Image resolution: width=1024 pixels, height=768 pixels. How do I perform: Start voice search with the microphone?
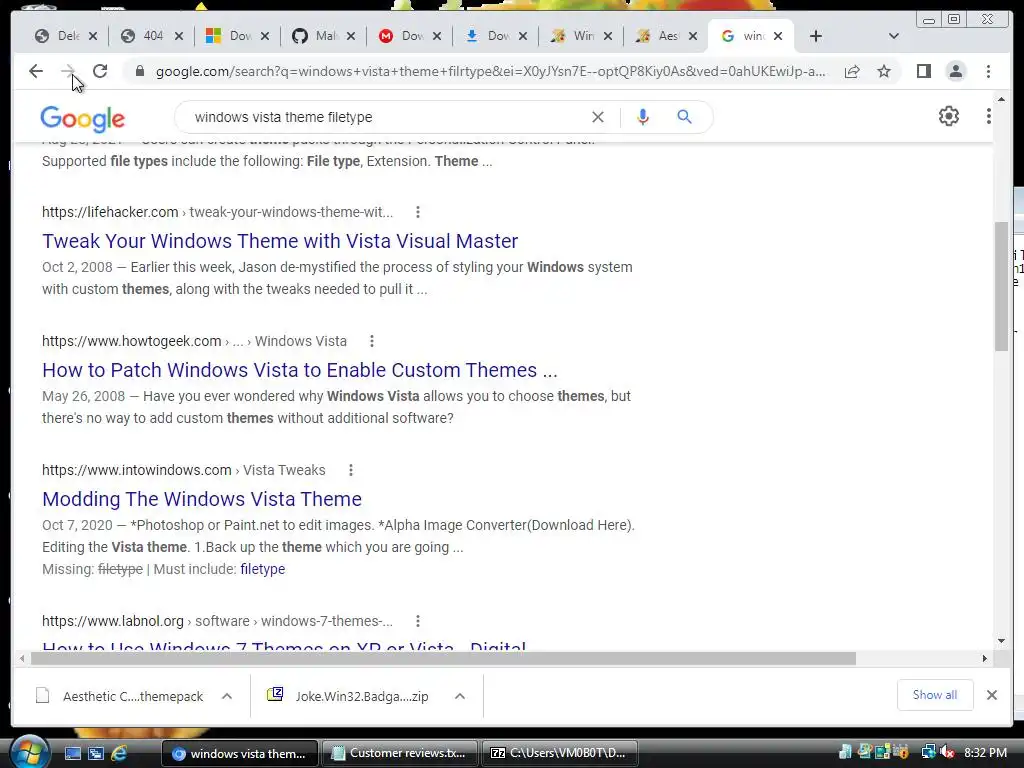click(643, 117)
